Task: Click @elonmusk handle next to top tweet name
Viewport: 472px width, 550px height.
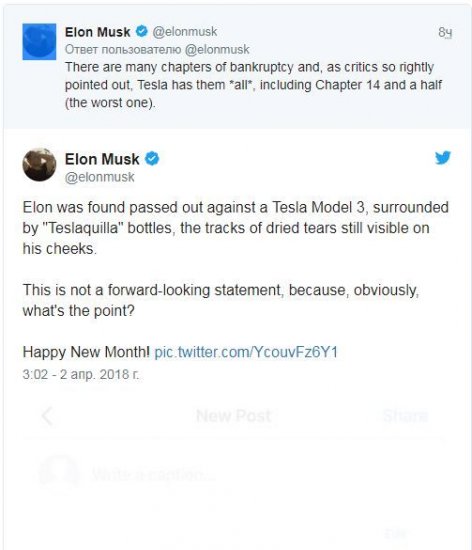Action: click(185, 32)
